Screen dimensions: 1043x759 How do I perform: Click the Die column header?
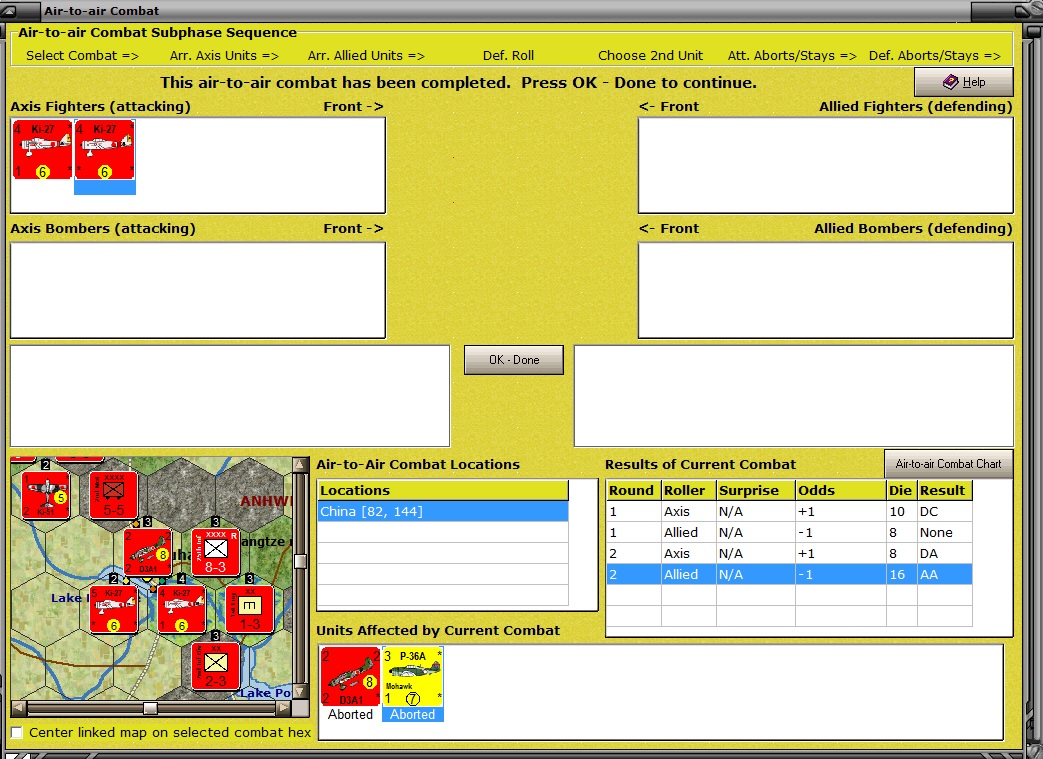tap(901, 490)
